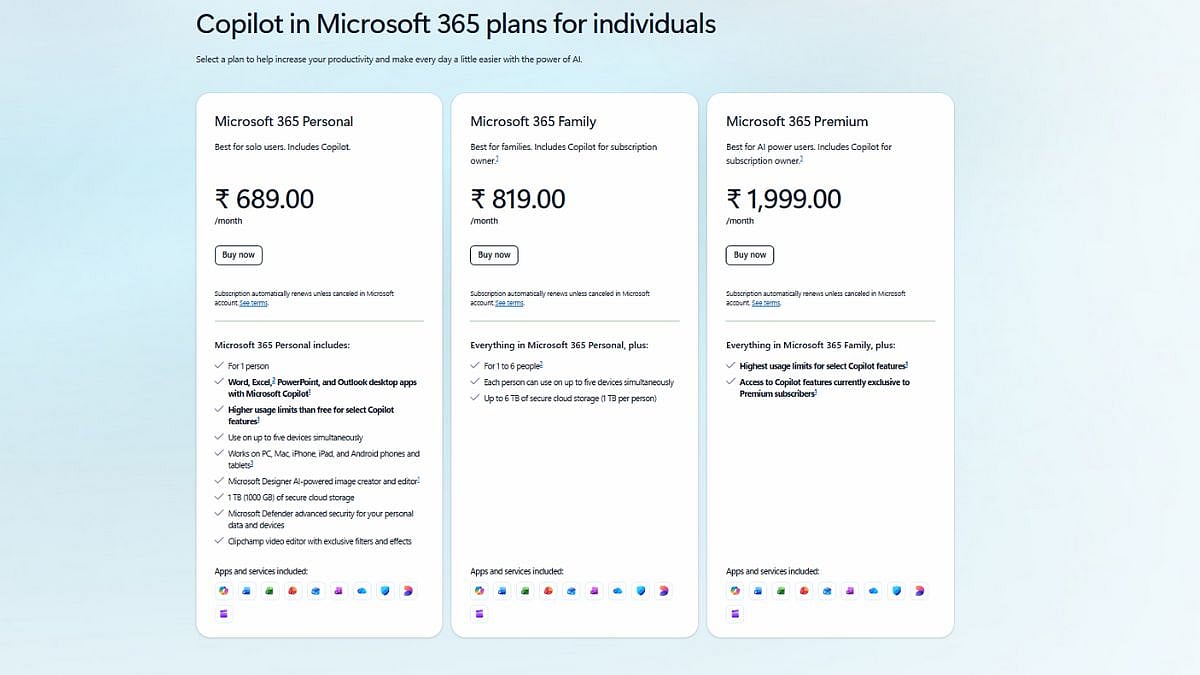Click the Excel icon under Apps and services

[269, 590]
